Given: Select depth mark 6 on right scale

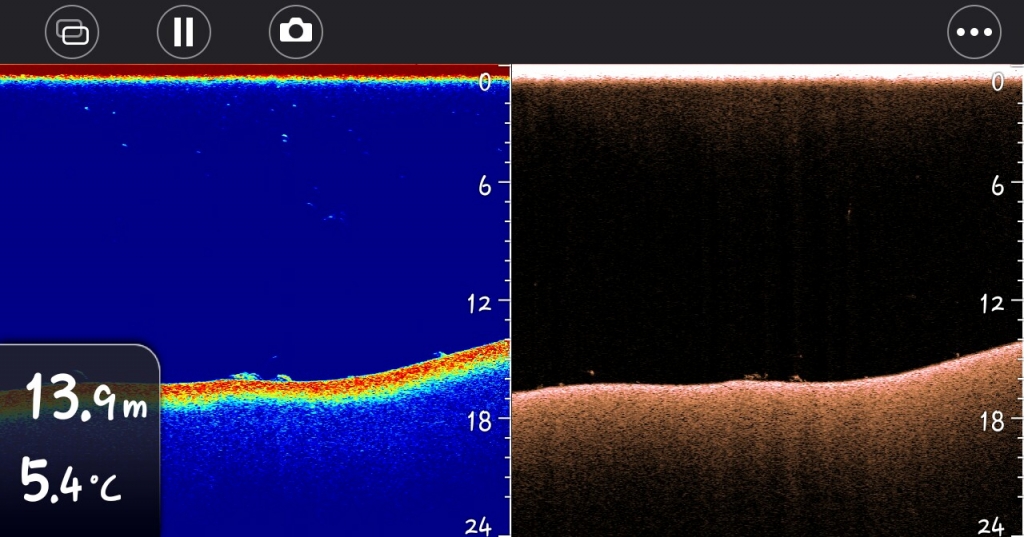Looking at the screenshot, I should click(x=997, y=186).
